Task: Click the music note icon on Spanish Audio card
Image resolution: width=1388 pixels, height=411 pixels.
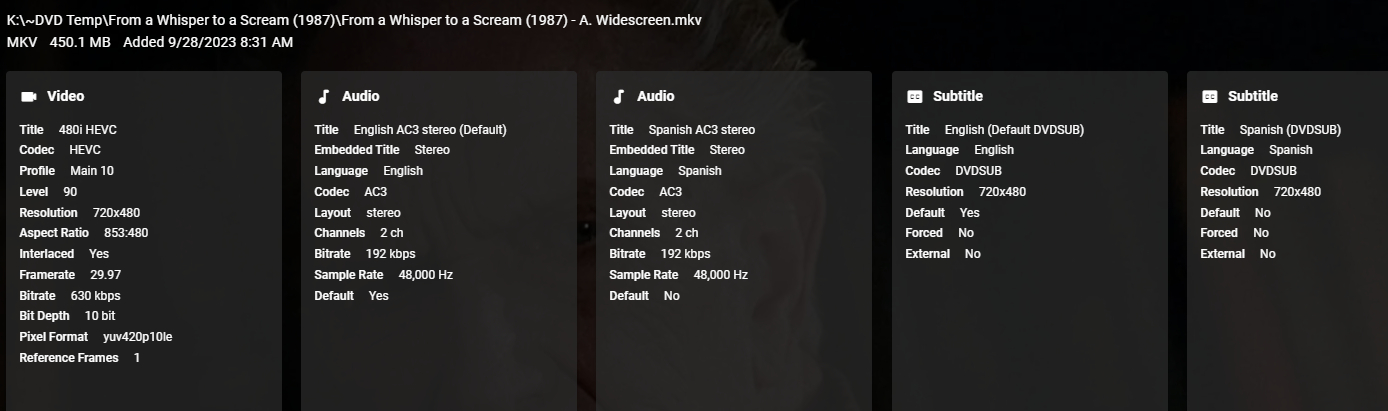Action: coord(618,97)
